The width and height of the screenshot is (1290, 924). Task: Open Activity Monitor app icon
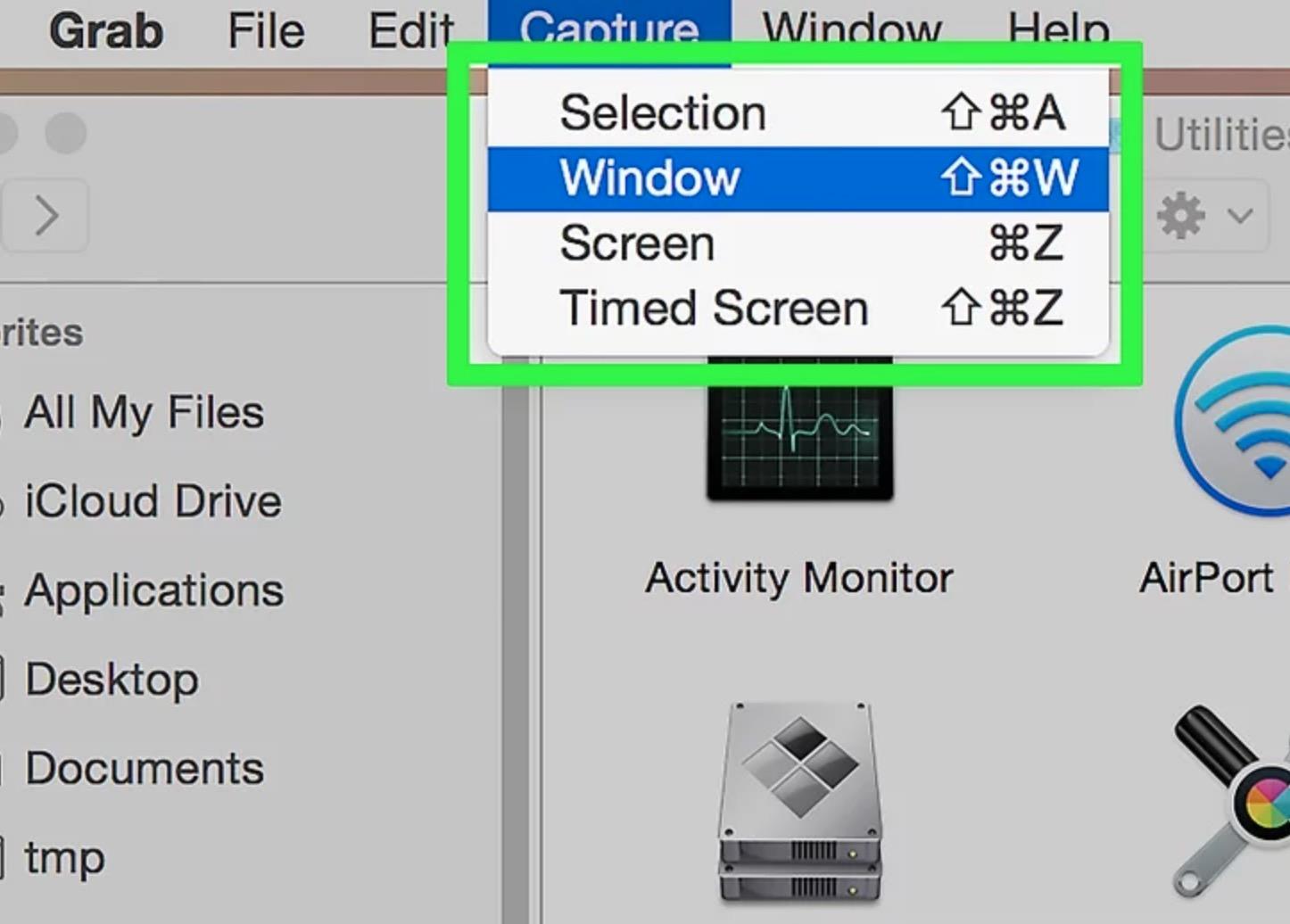point(800,430)
